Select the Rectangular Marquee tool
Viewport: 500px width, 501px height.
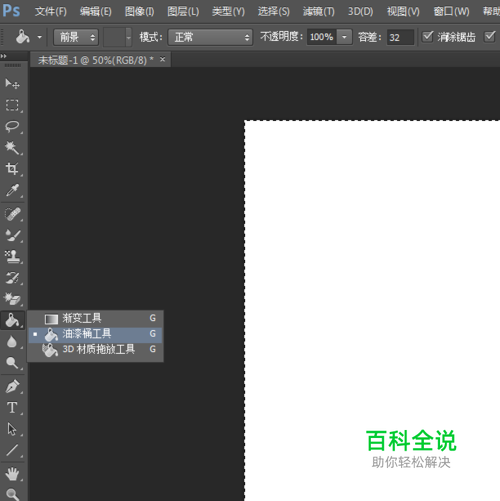coord(12,105)
